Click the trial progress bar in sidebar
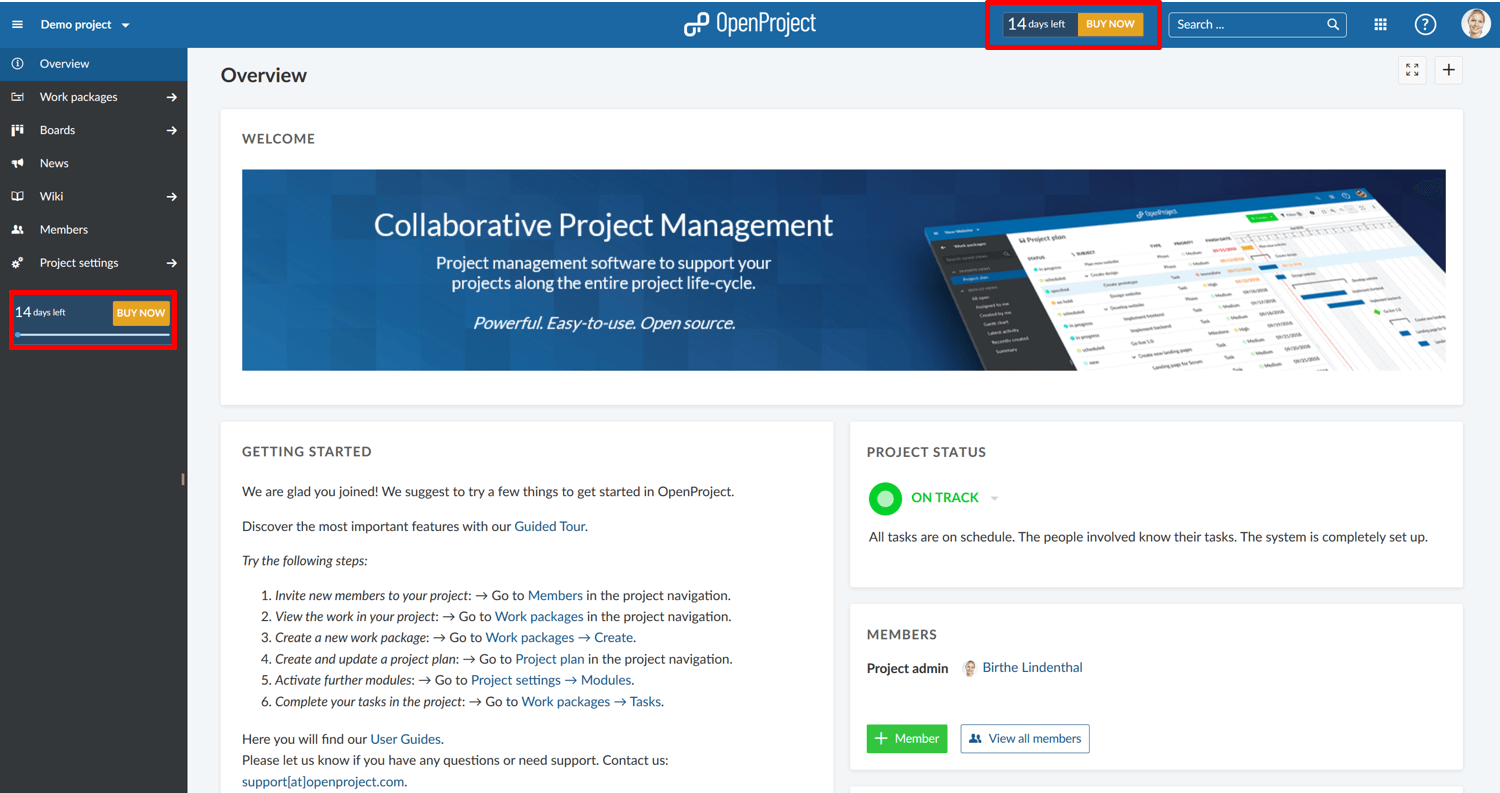Image resolution: width=1500 pixels, height=793 pixels. (93, 335)
